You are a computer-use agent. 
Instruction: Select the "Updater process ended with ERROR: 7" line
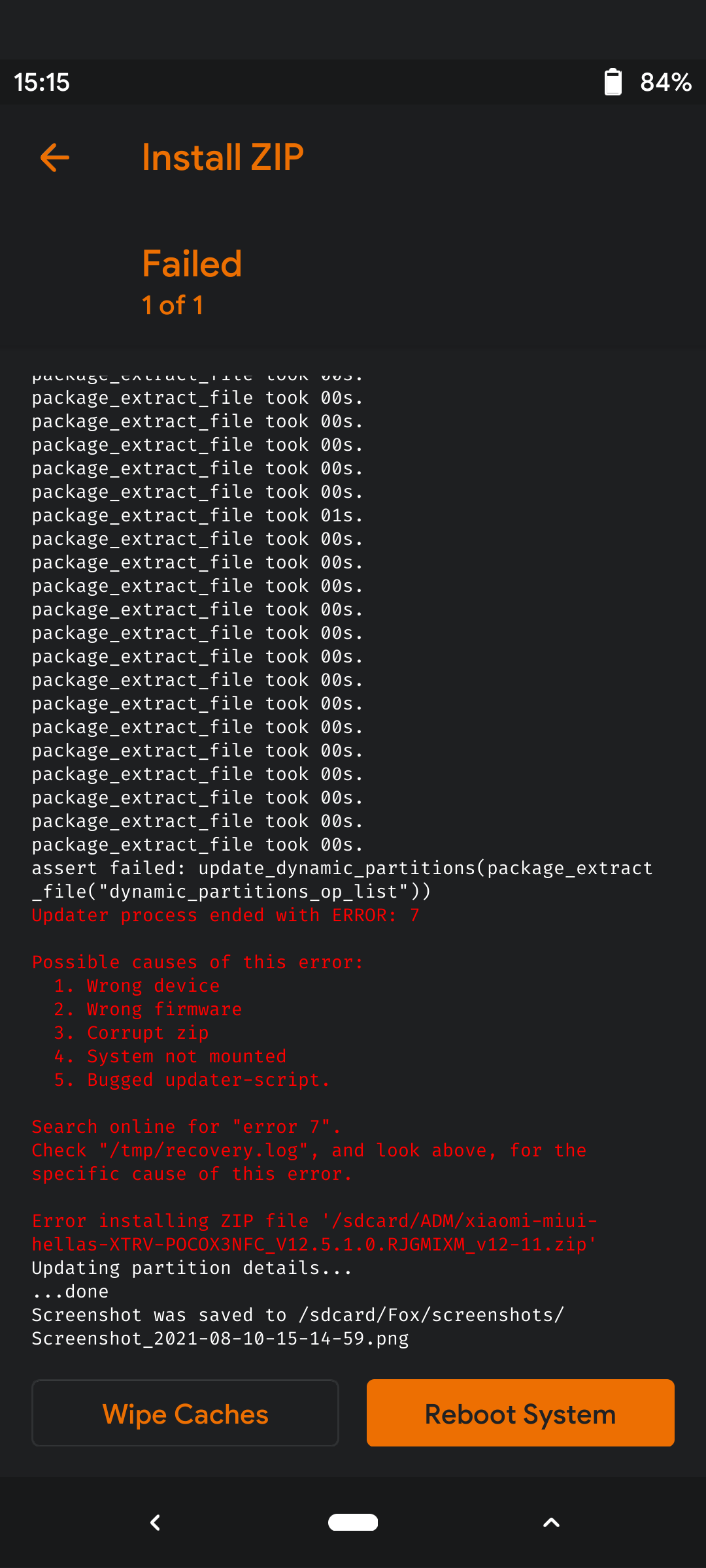tap(226, 915)
